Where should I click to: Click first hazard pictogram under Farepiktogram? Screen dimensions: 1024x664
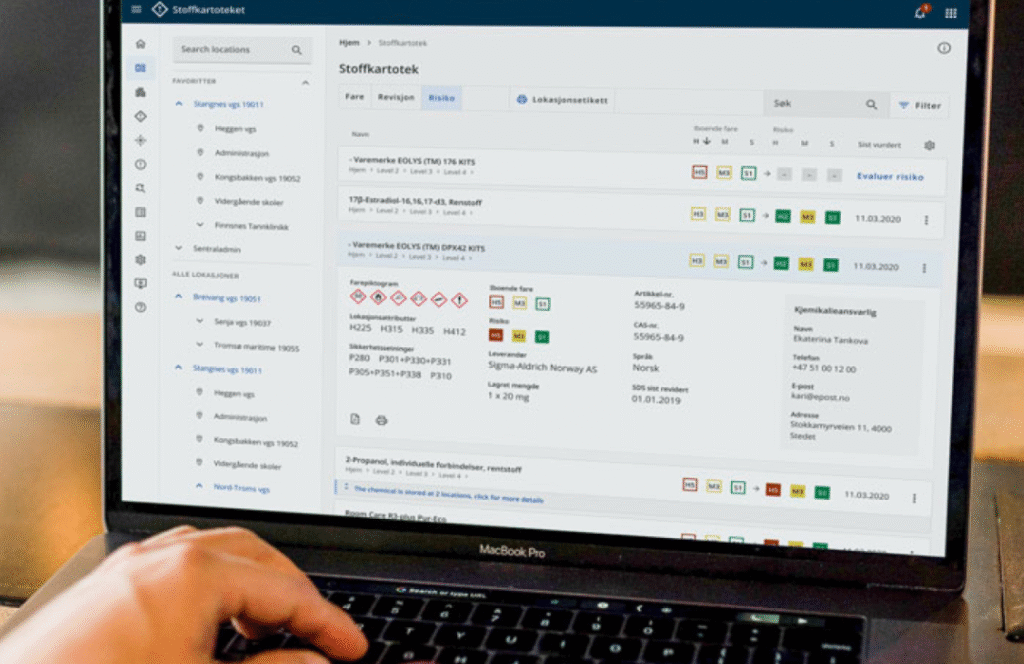point(358,296)
